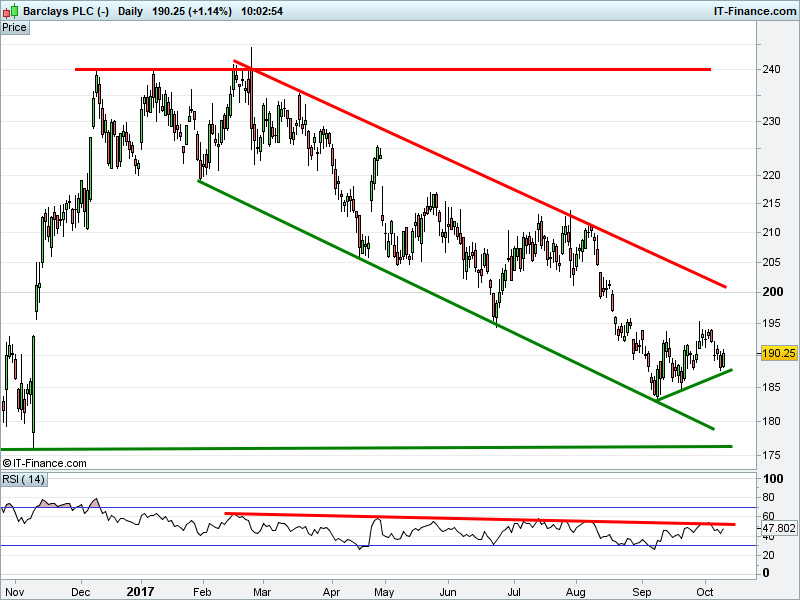Click the Nov date axis label
This screenshot has width=800, height=600.
click(14, 592)
